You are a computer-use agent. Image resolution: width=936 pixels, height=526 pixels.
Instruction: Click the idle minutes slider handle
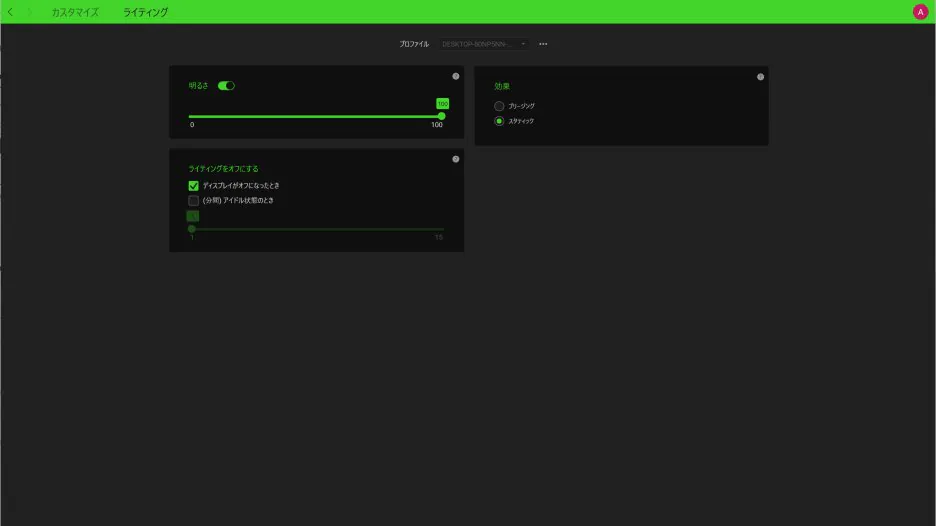tap(192, 229)
